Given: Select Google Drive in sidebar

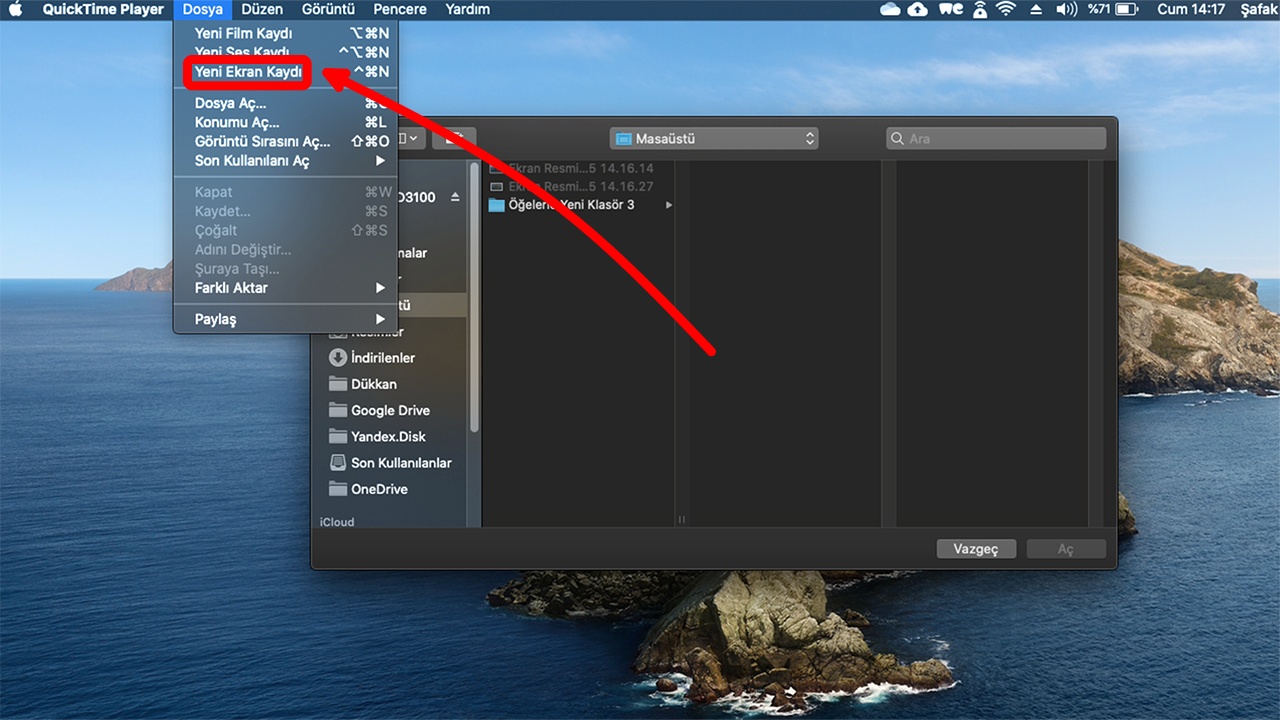Looking at the screenshot, I should [x=389, y=410].
